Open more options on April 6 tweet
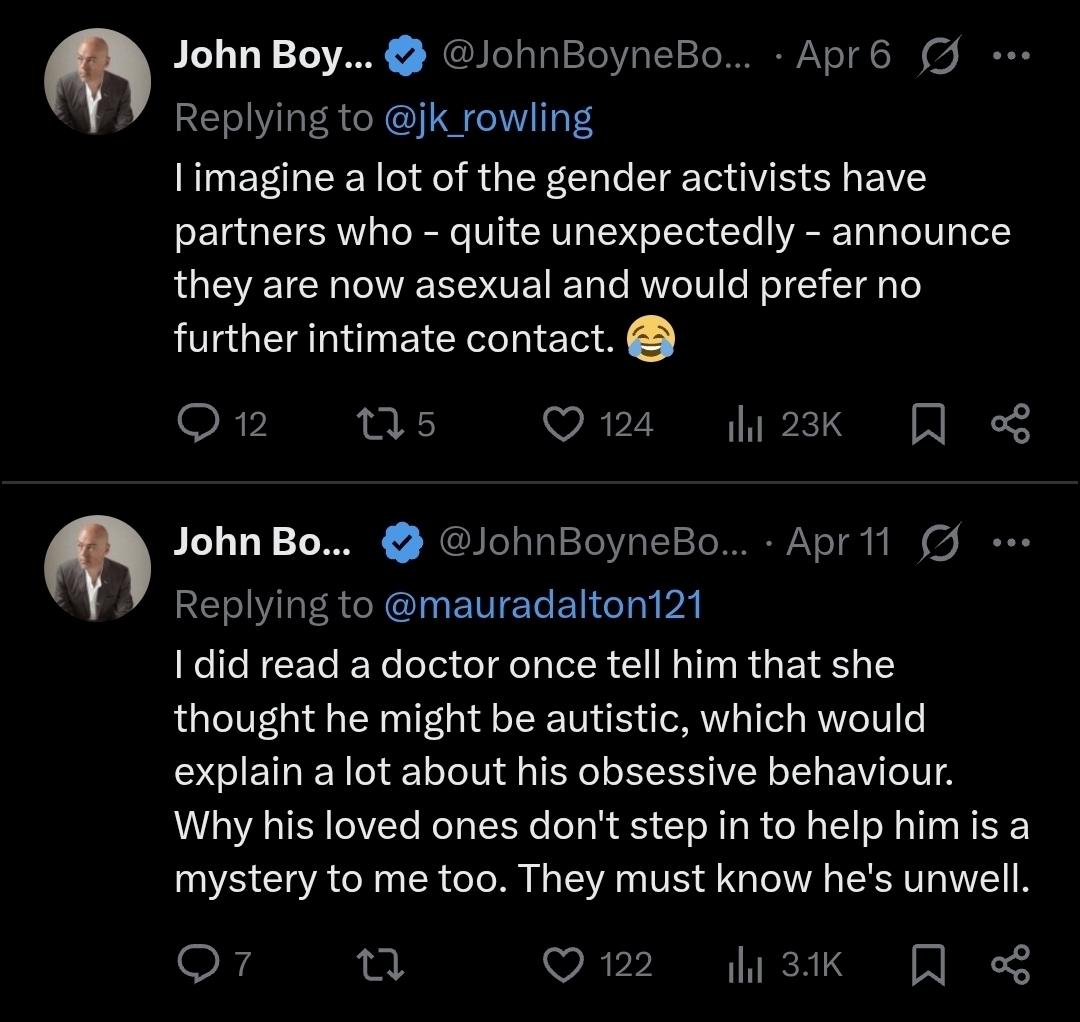Screen dimensions: 1080x1022 click(x=1010, y=57)
